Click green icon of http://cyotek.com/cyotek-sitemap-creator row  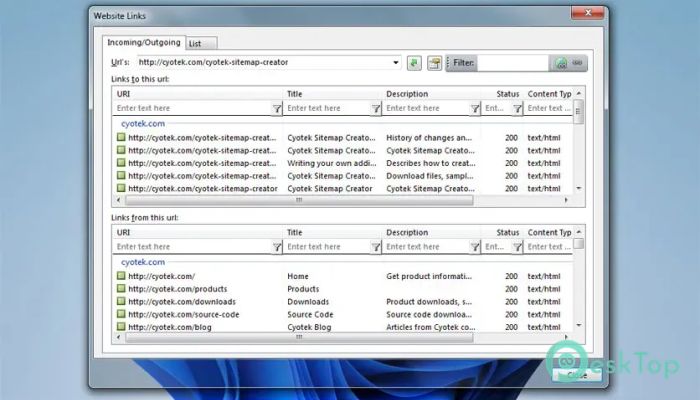tap(121, 188)
